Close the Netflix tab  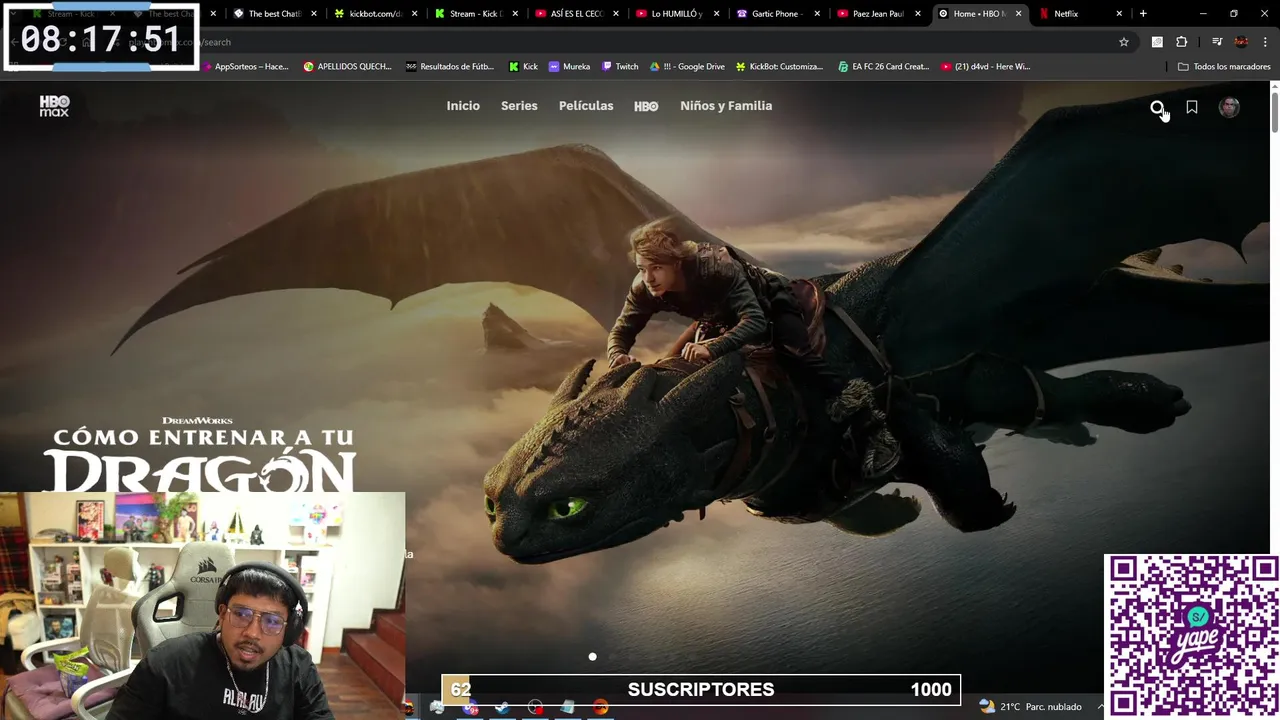tap(1119, 14)
